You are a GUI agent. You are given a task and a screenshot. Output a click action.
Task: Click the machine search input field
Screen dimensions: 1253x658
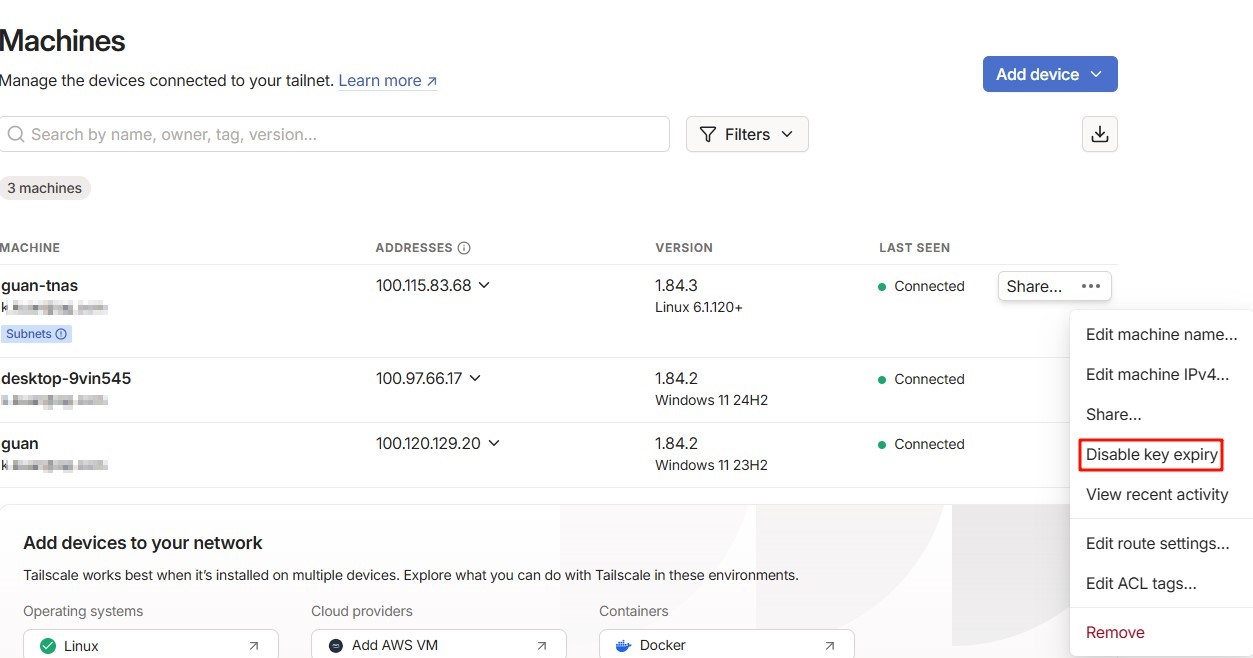point(334,134)
